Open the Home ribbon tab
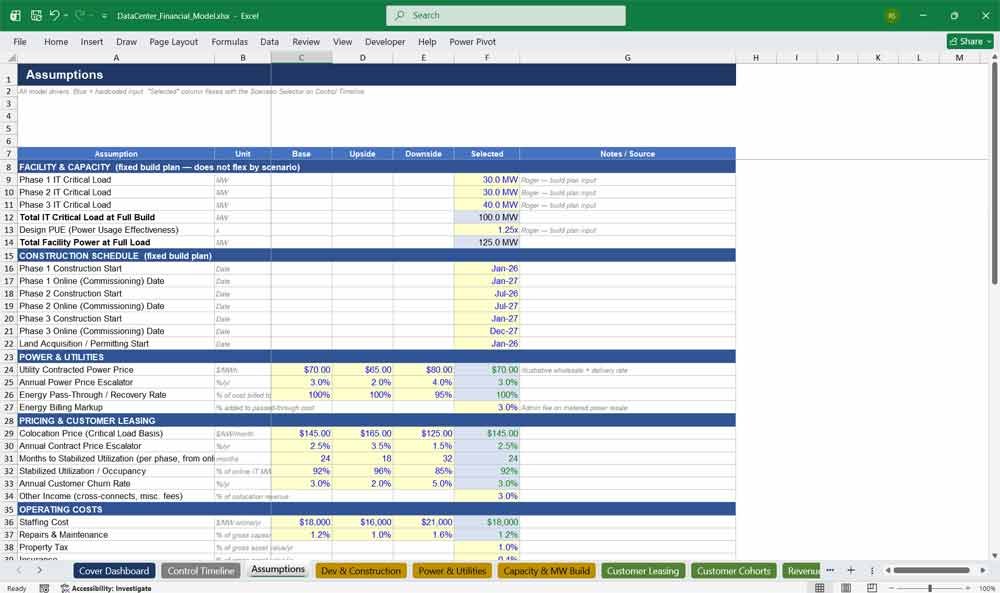 56,41
